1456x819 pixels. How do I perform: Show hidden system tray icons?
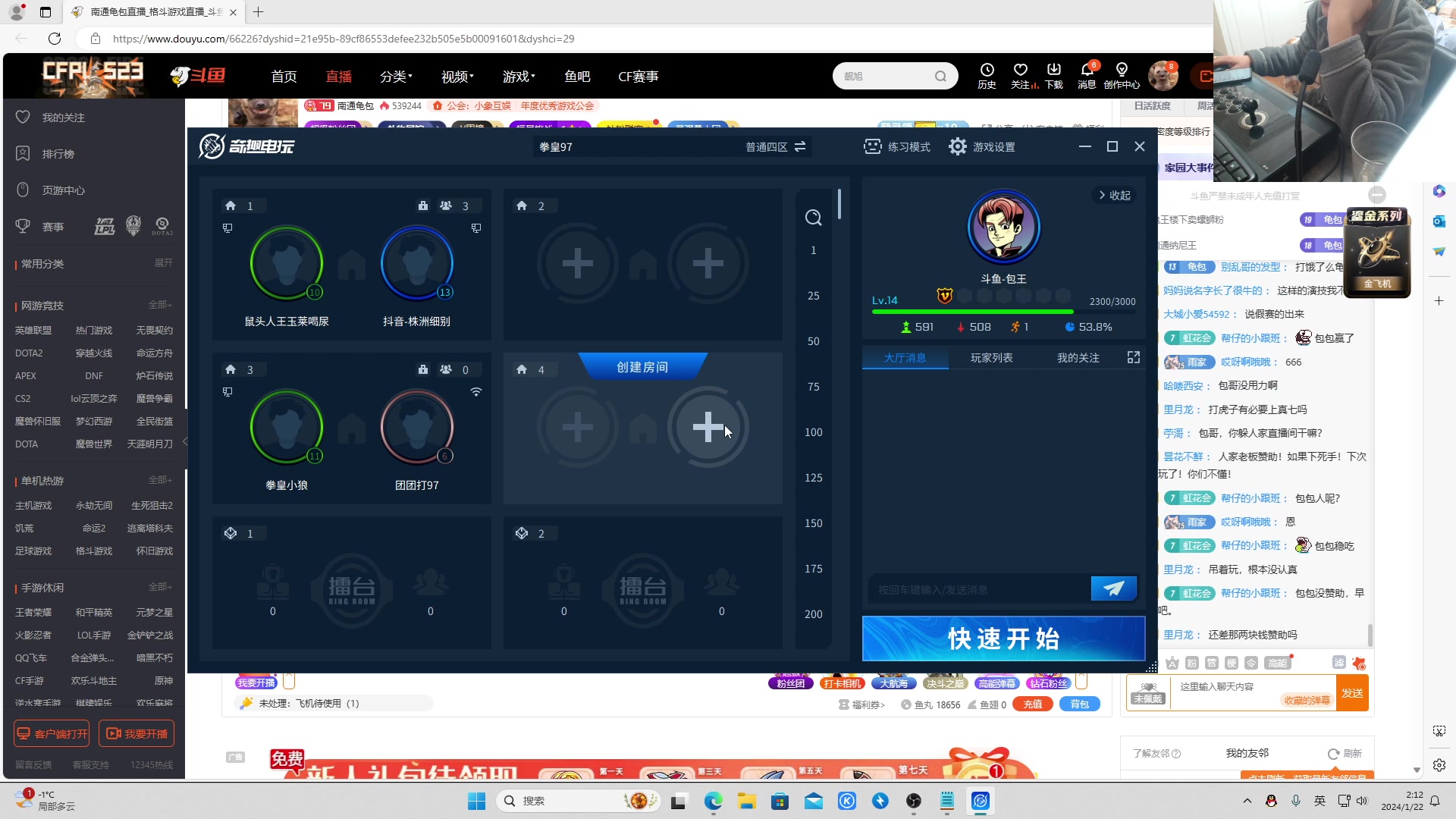[x=1247, y=801]
